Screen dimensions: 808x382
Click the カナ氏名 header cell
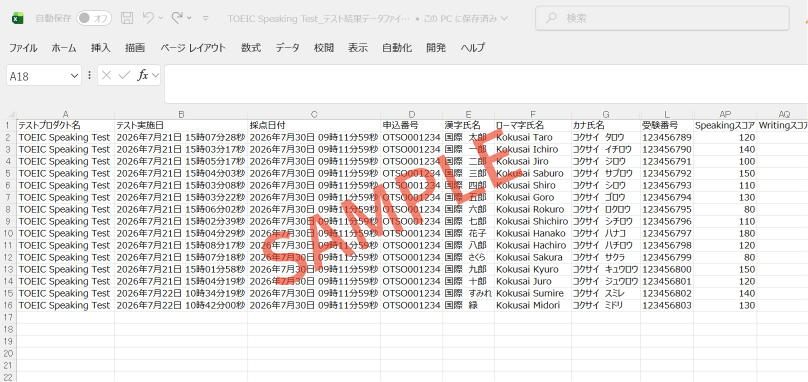click(x=605, y=125)
